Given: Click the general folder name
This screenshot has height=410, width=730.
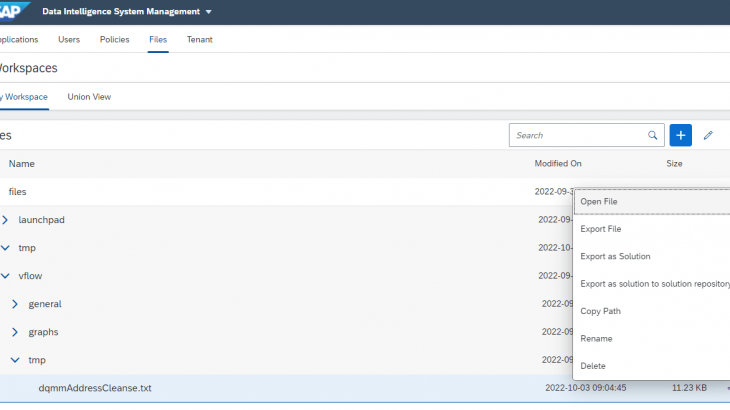Looking at the screenshot, I should pos(45,304).
